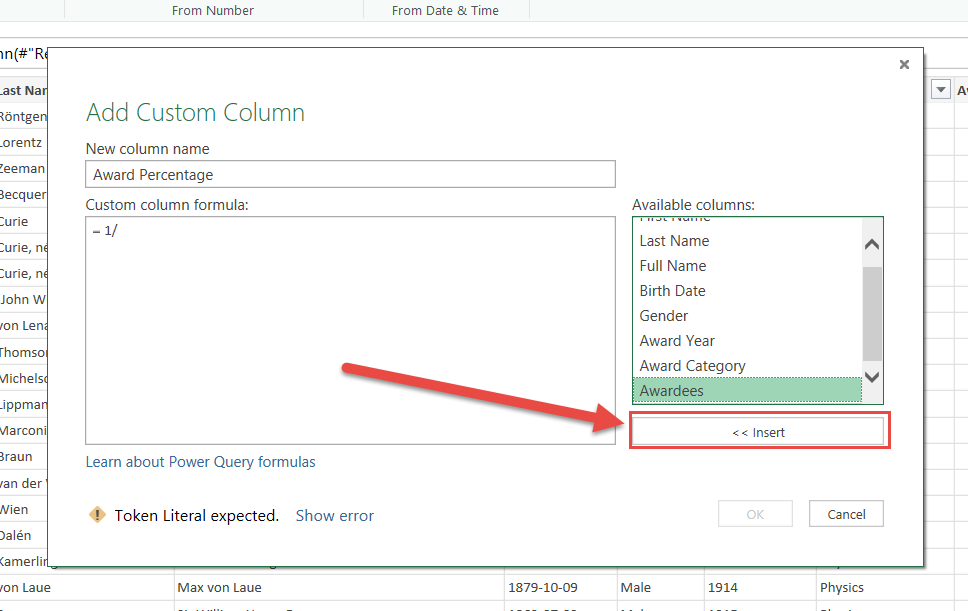Viewport: 968px width, 611px height.
Task: Open the column filter dropdown arrow
Action: pyautogui.click(x=940, y=90)
